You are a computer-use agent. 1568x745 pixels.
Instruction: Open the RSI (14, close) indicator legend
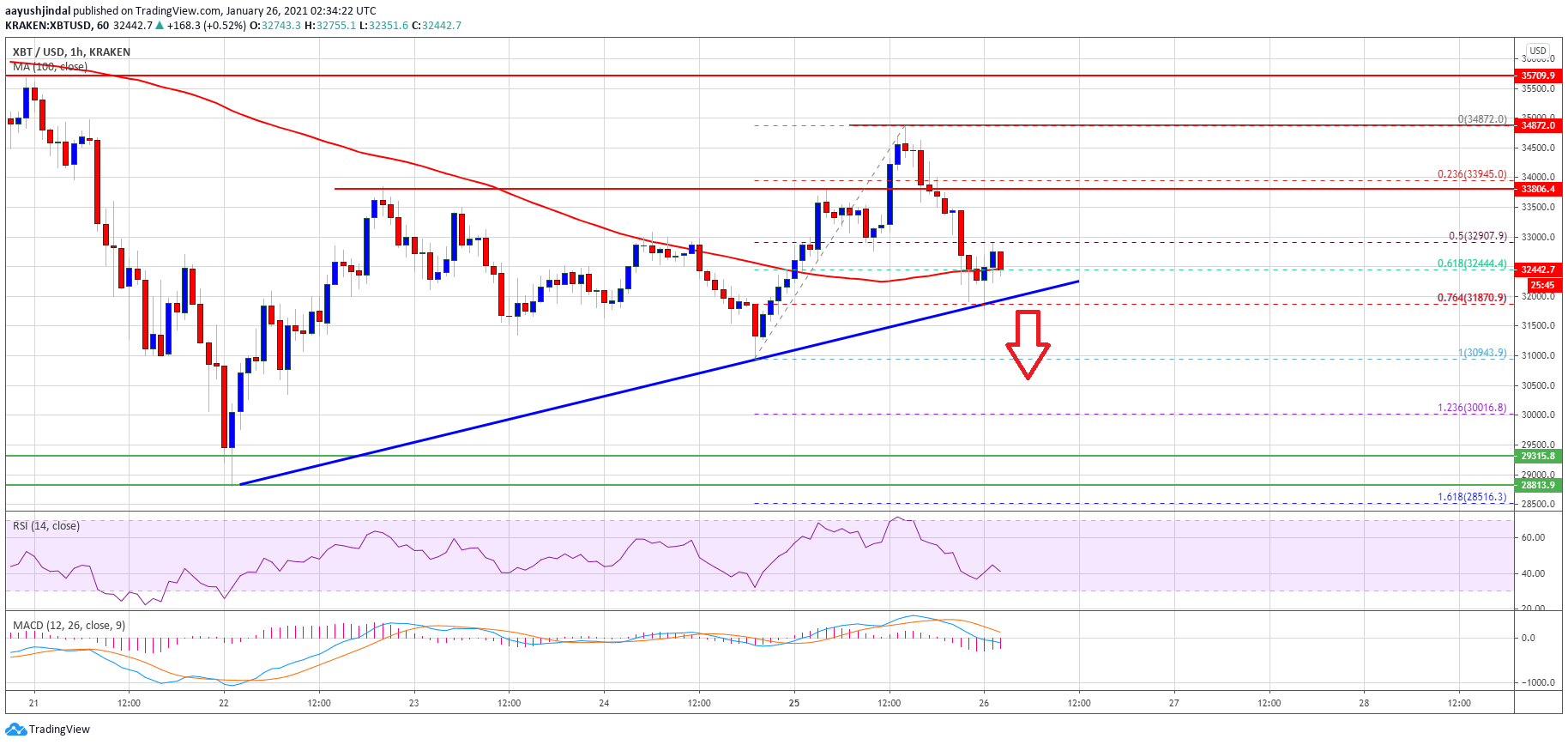point(46,525)
